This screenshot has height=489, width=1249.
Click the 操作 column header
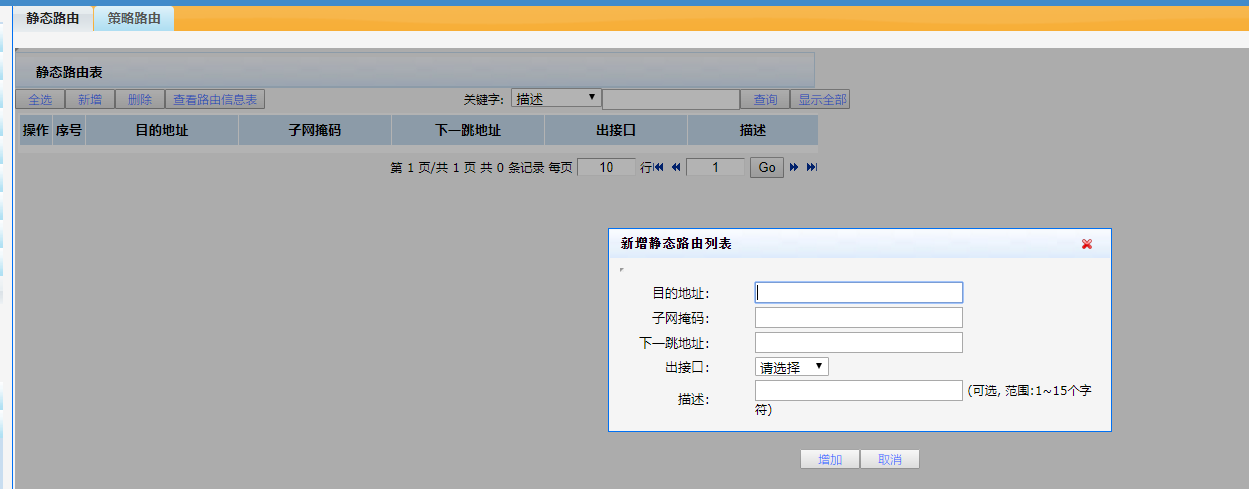[x=36, y=130]
